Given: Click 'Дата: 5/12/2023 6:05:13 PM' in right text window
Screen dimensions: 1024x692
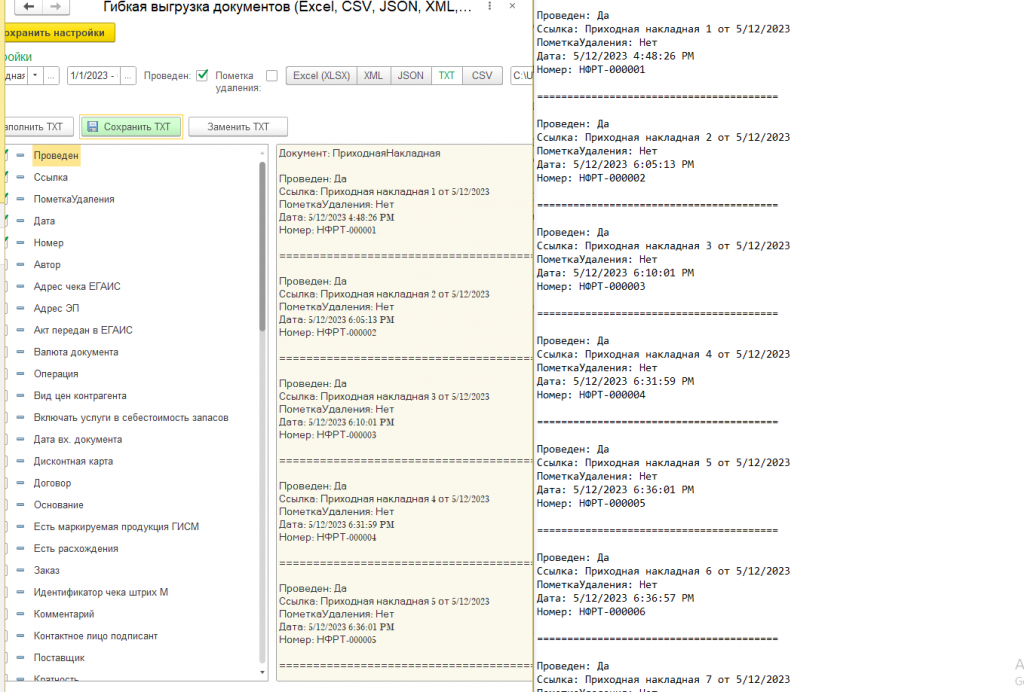Looking at the screenshot, I should (616, 164).
